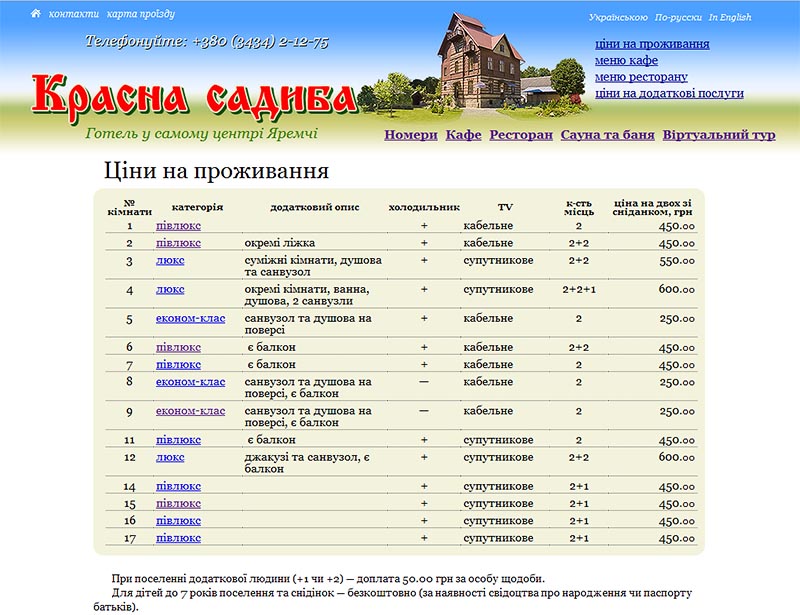The height and width of the screenshot is (615, 800).
Task: Click column header ціна на двох зі сніданком
Action: point(653,207)
